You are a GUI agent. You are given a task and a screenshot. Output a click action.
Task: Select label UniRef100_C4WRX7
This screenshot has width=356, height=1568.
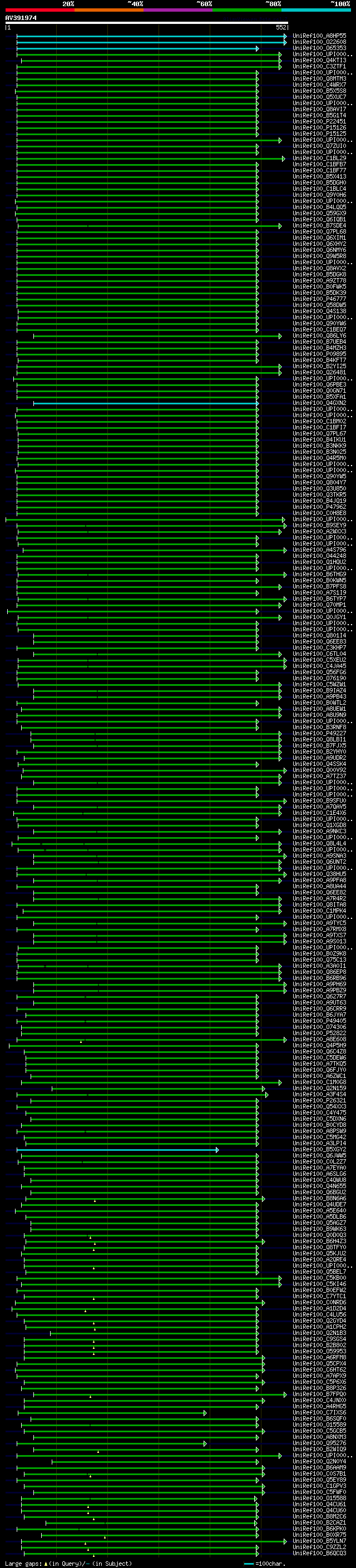point(319,85)
